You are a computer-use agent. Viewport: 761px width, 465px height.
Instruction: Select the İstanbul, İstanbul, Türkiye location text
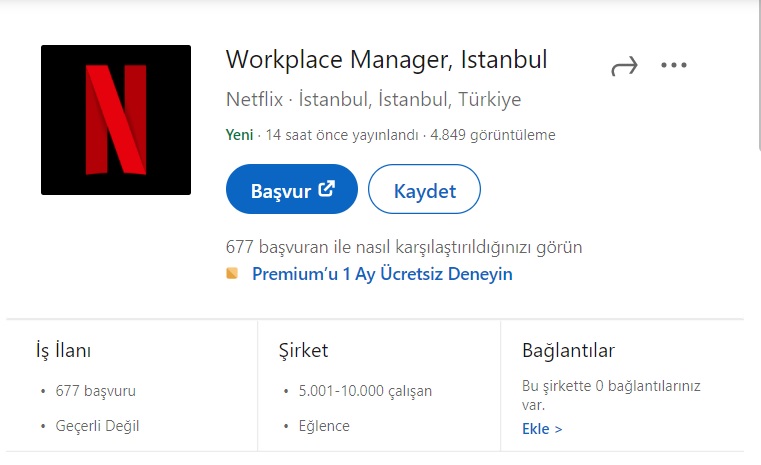point(410,100)
